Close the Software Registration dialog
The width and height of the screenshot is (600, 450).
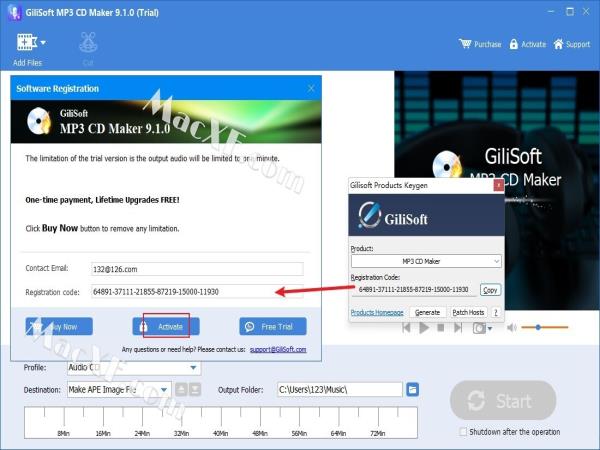point(311,88)
